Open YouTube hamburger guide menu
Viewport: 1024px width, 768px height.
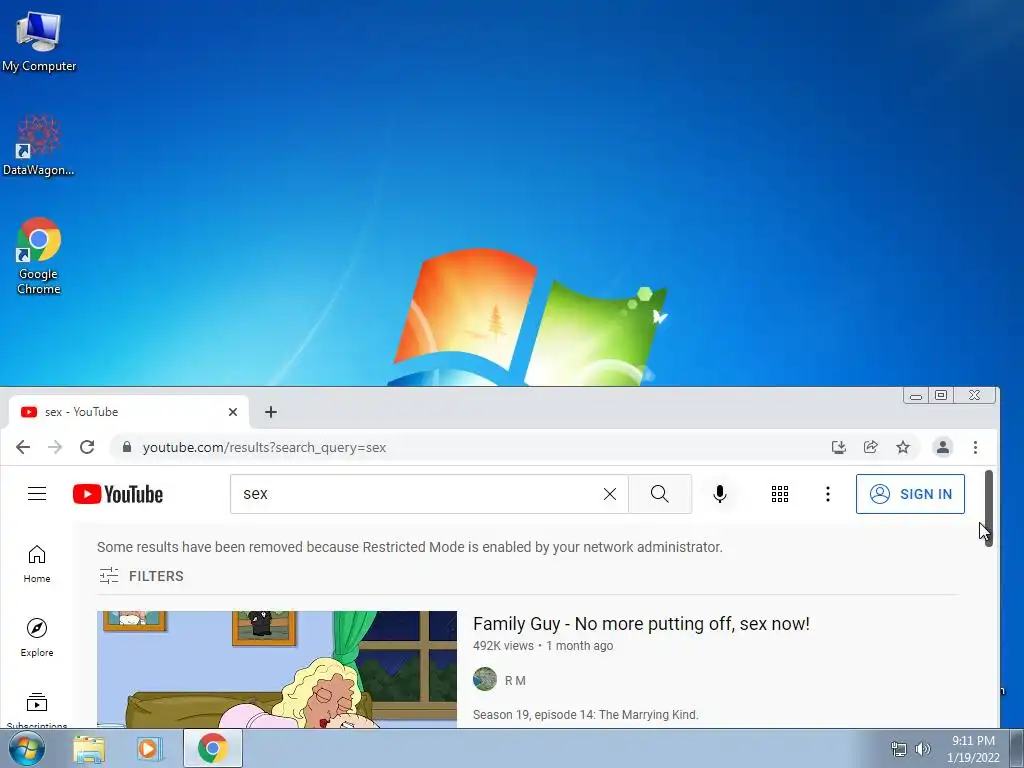coord(37,494)
